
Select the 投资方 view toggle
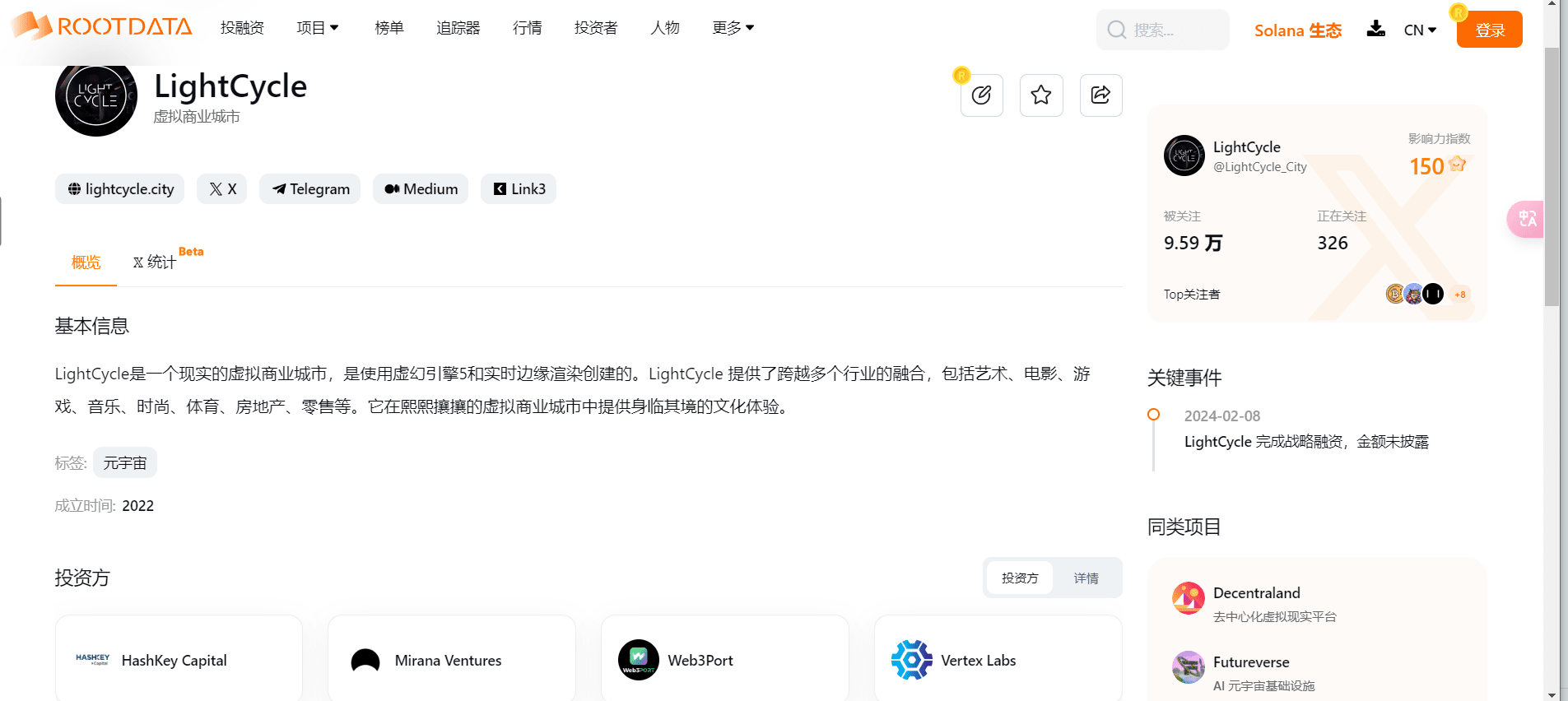click(1020, 578)
